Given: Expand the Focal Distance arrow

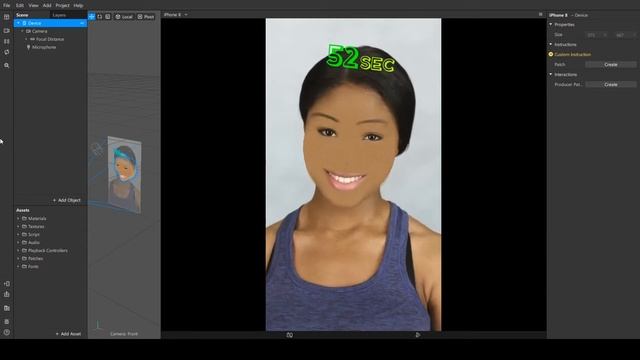Looking at the screenshot, I should click(x=27, y=39).
